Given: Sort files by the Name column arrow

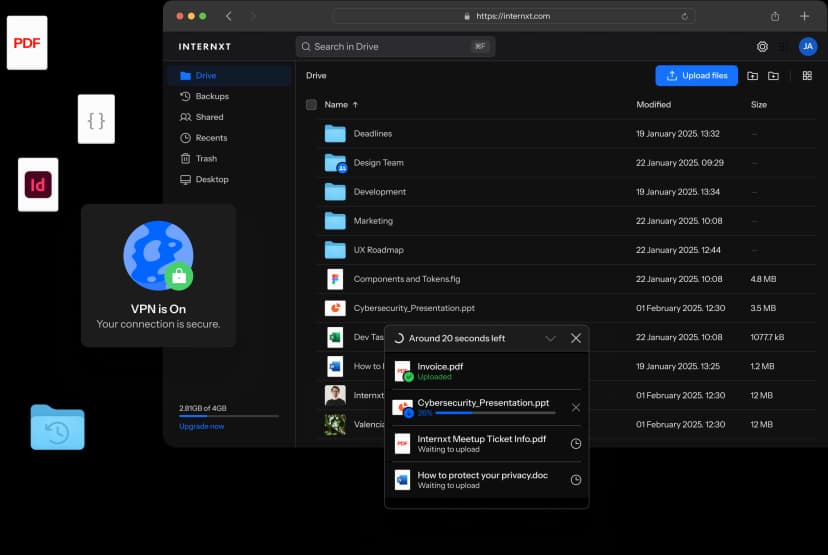Looking at the screenshot, I should (355, 105).
